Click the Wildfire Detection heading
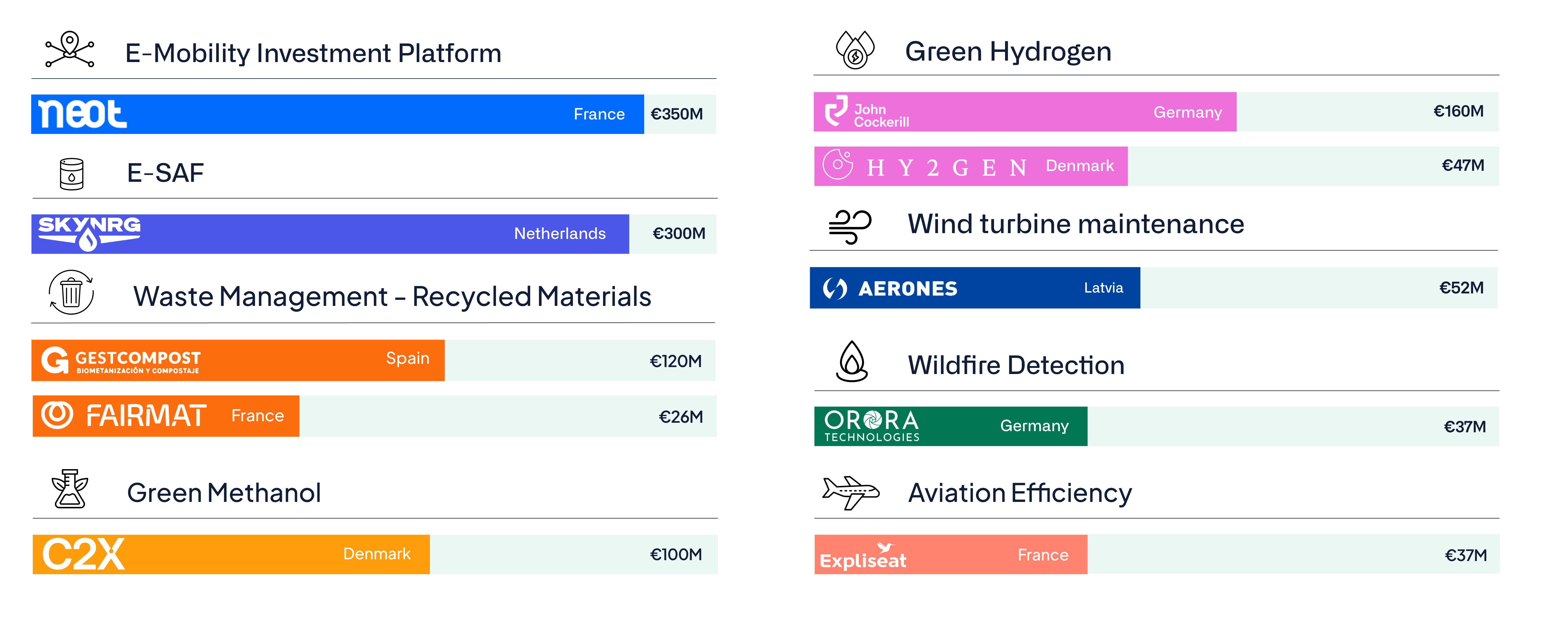Screen dimensions: 1568x617 (1016, 366)
